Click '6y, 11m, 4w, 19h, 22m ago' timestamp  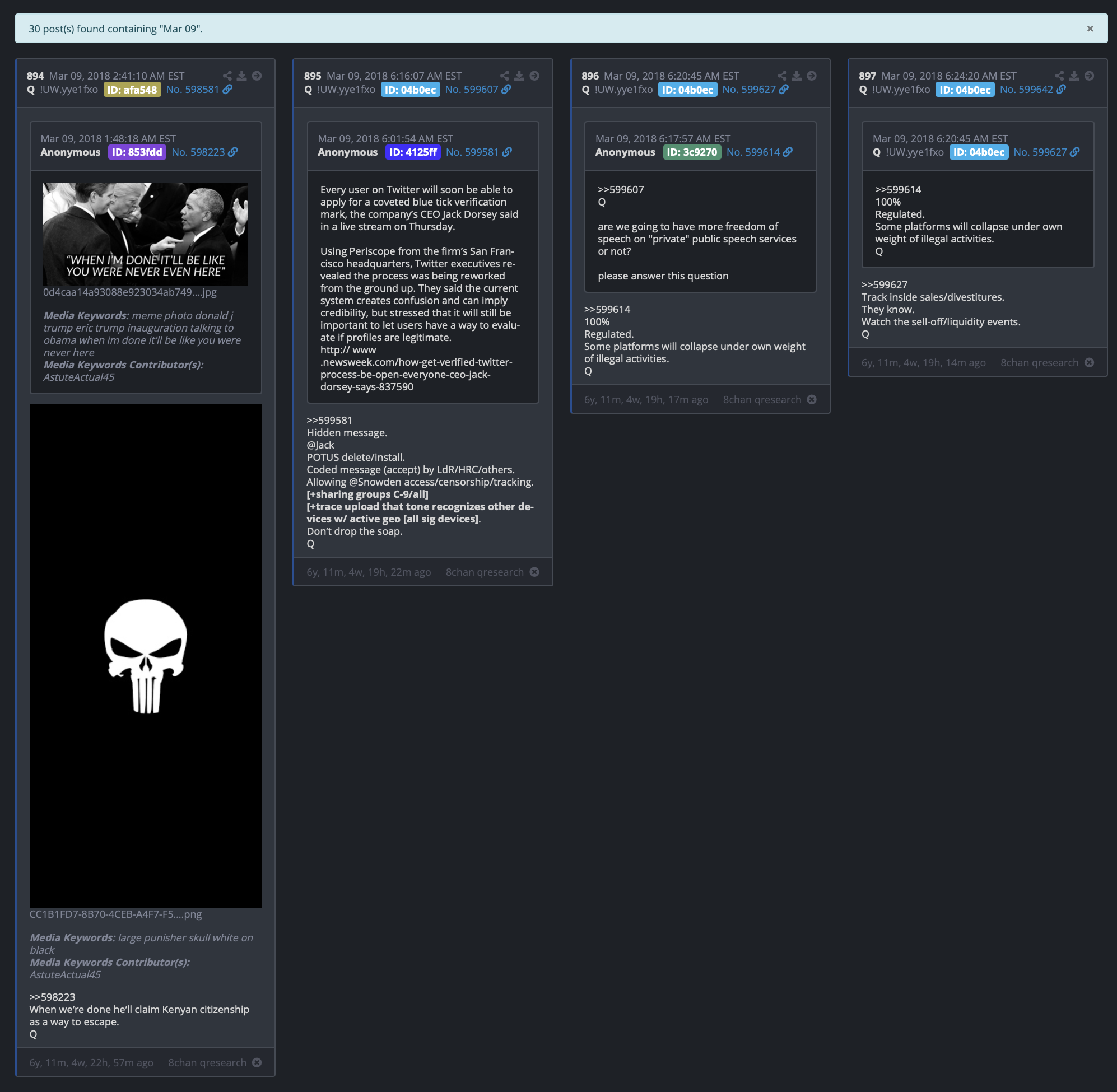(x=368, y=572)
